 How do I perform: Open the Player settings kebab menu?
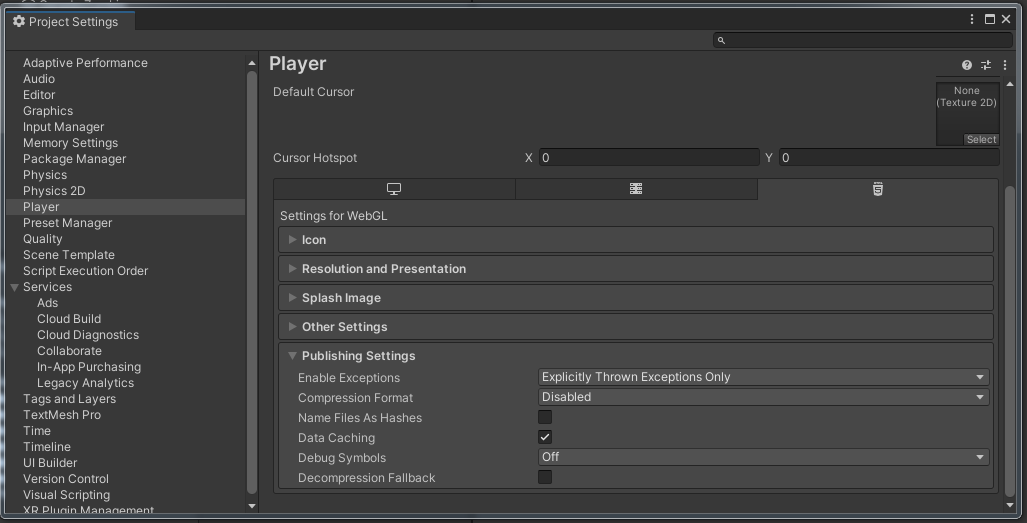(1005, 65)
